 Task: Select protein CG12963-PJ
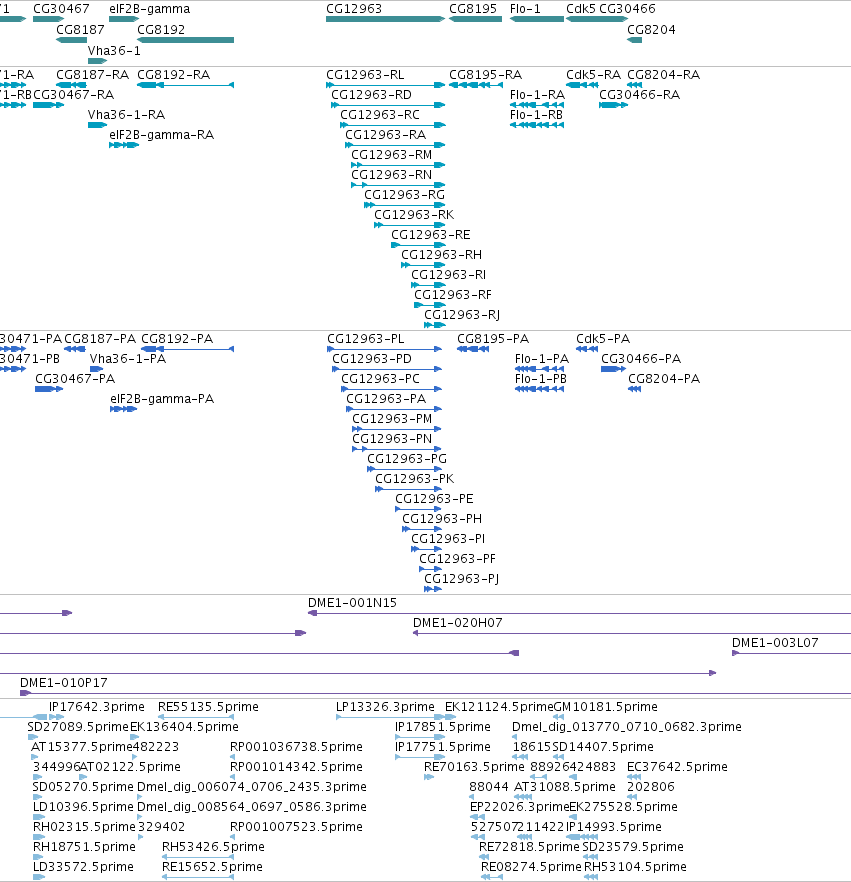coord(433,588)
